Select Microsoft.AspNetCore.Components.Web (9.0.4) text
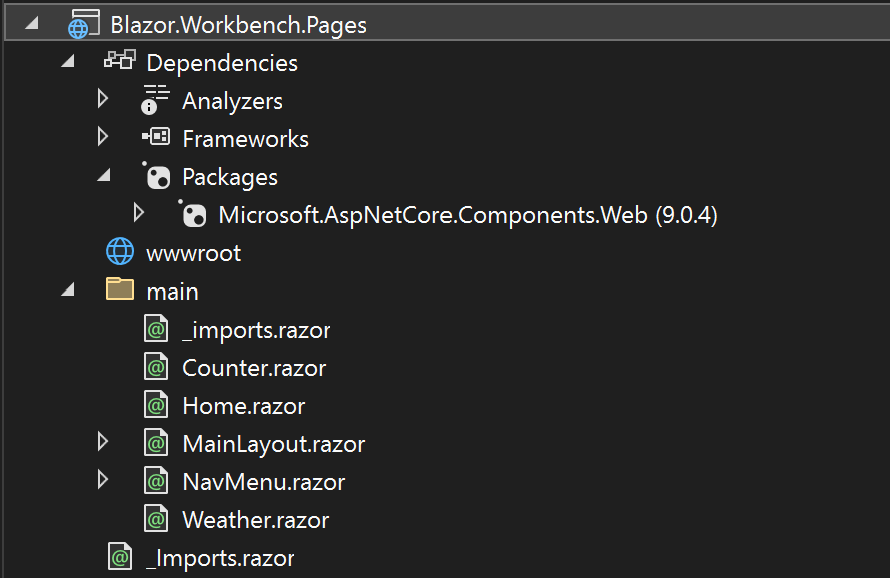Image resolution: width=890 pixels, height=578 pixels. [468, 215]
